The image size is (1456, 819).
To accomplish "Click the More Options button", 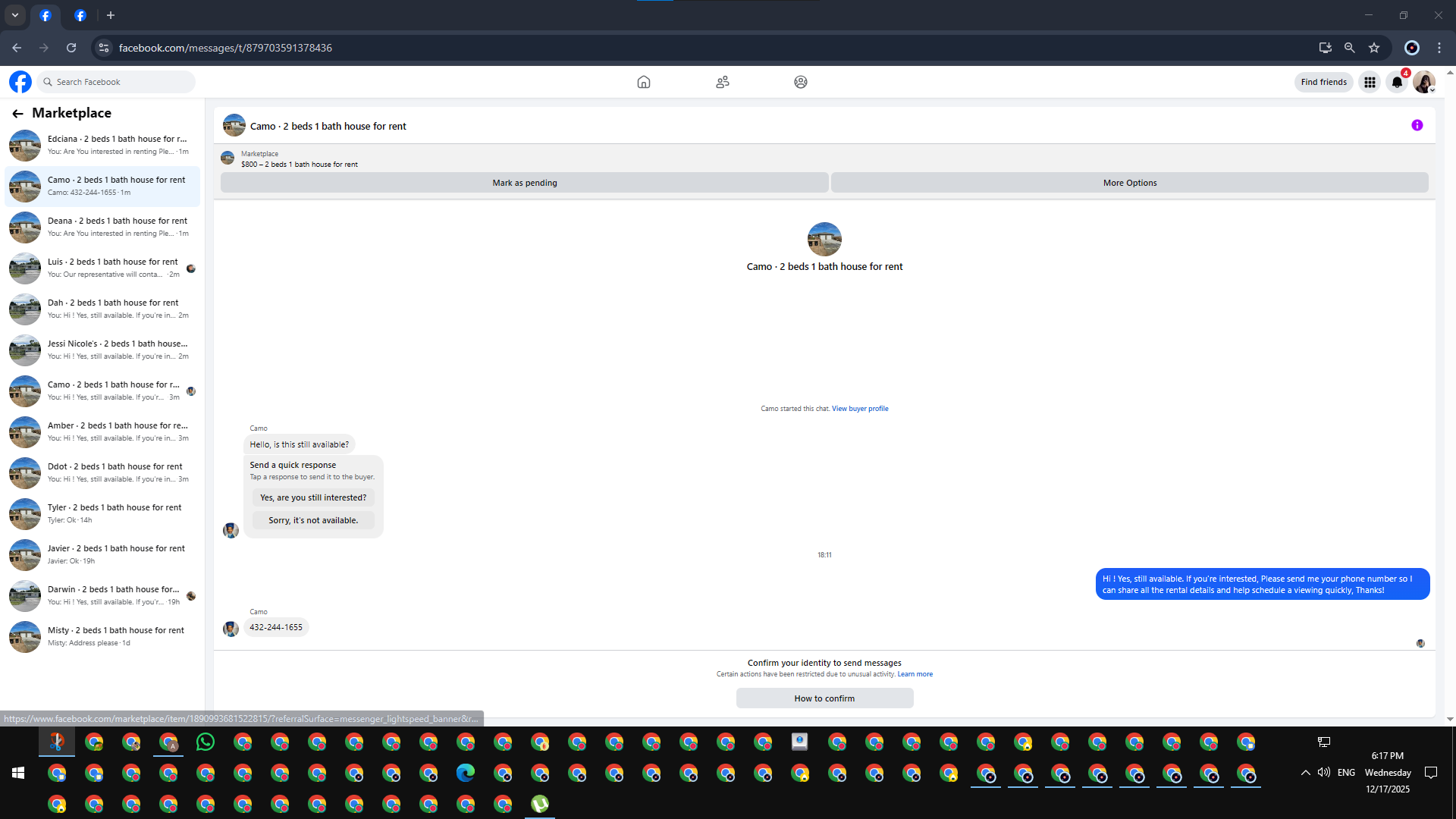I will tap(1129, 183).
